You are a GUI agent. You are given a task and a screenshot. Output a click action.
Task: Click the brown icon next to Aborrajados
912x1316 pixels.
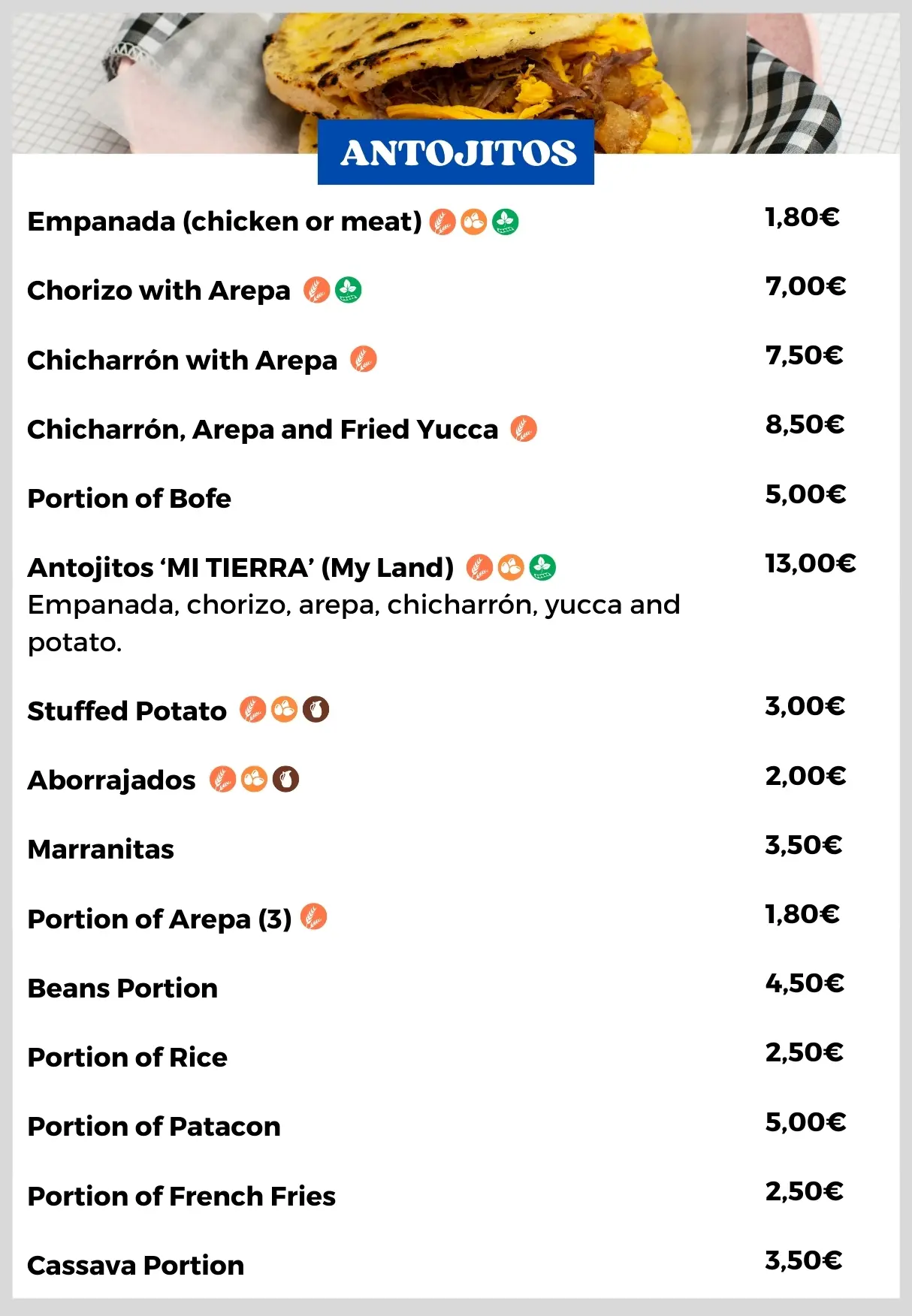(x=285, y=780)
